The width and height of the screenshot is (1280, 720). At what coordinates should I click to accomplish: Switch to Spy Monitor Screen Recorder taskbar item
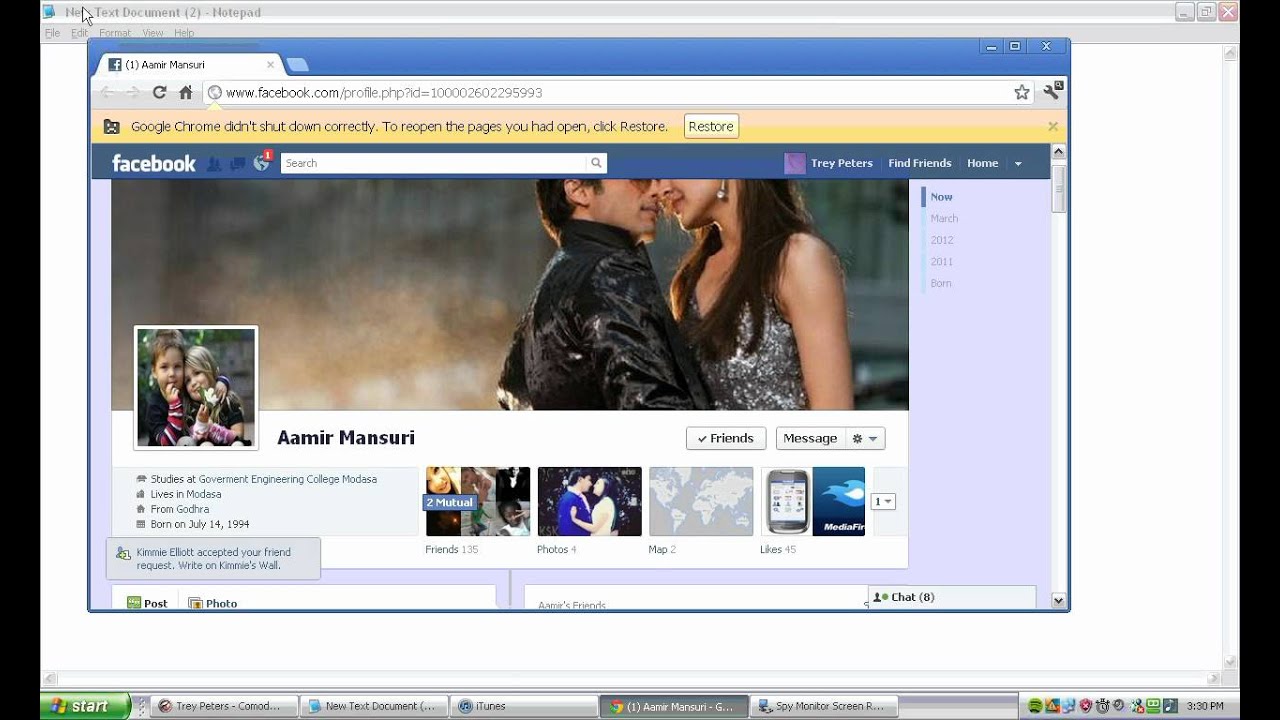[823, 706]
